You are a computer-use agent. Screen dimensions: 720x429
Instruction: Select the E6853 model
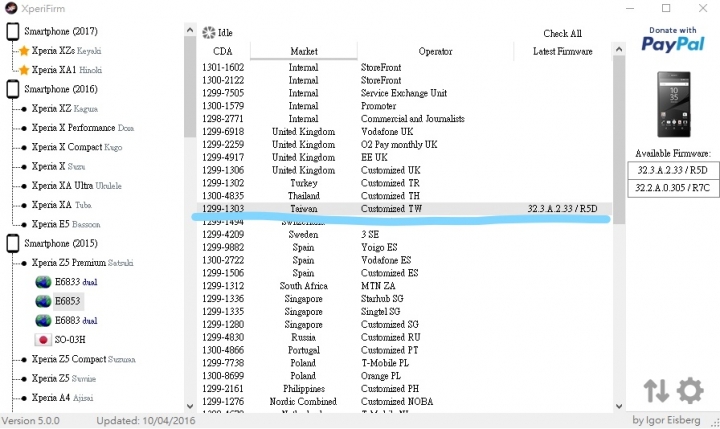(66, 300)
